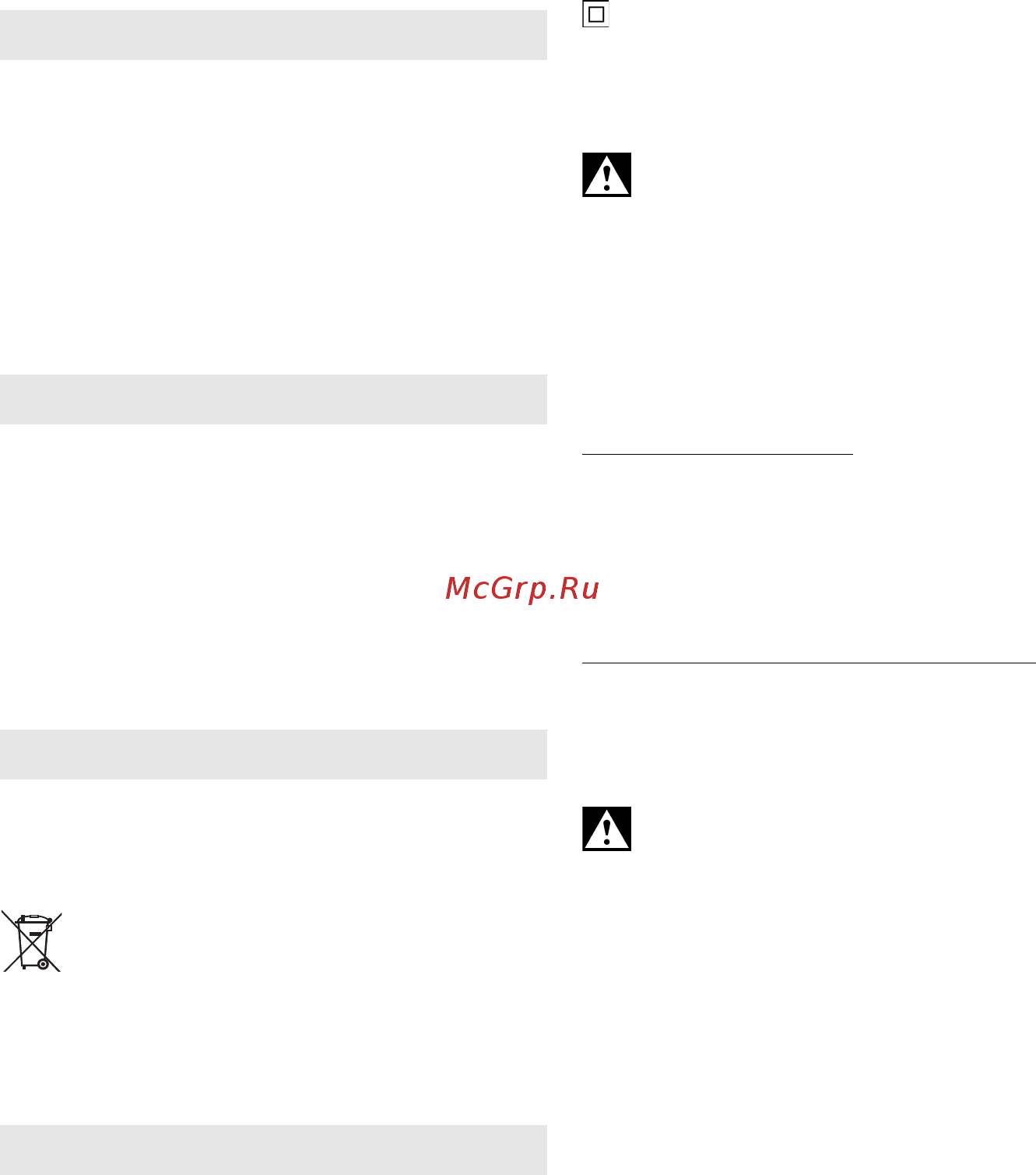The height and width of the screenshot is (1175, 1036).
Task: Click the inner square of the Class II symbol
Action: pos(596,15)
